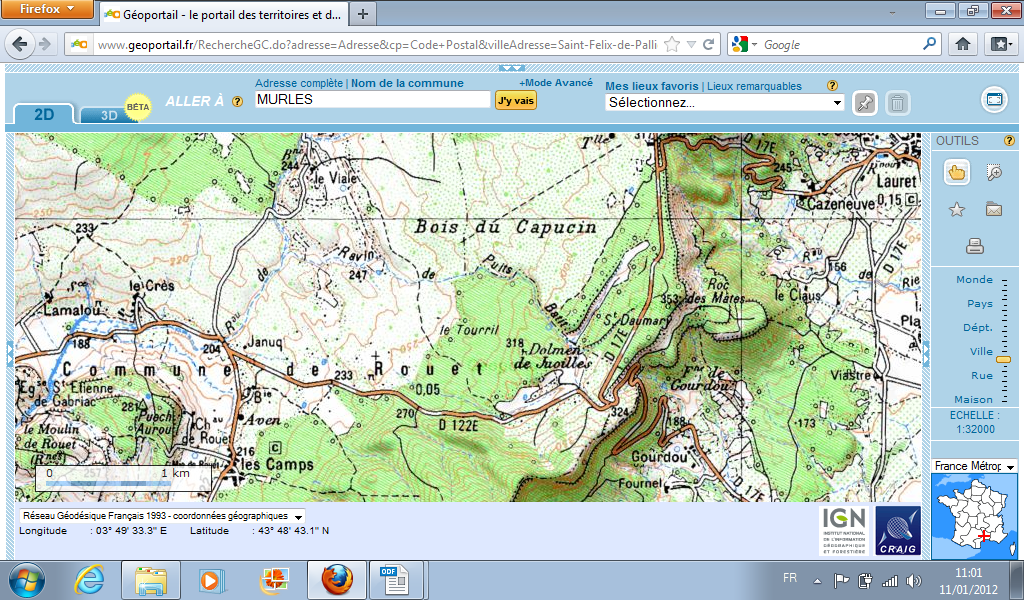Image resolution: width=1024 pixels, height=600 pixels.
Task: Open the Firefox application menu
Action: (46, 9)
